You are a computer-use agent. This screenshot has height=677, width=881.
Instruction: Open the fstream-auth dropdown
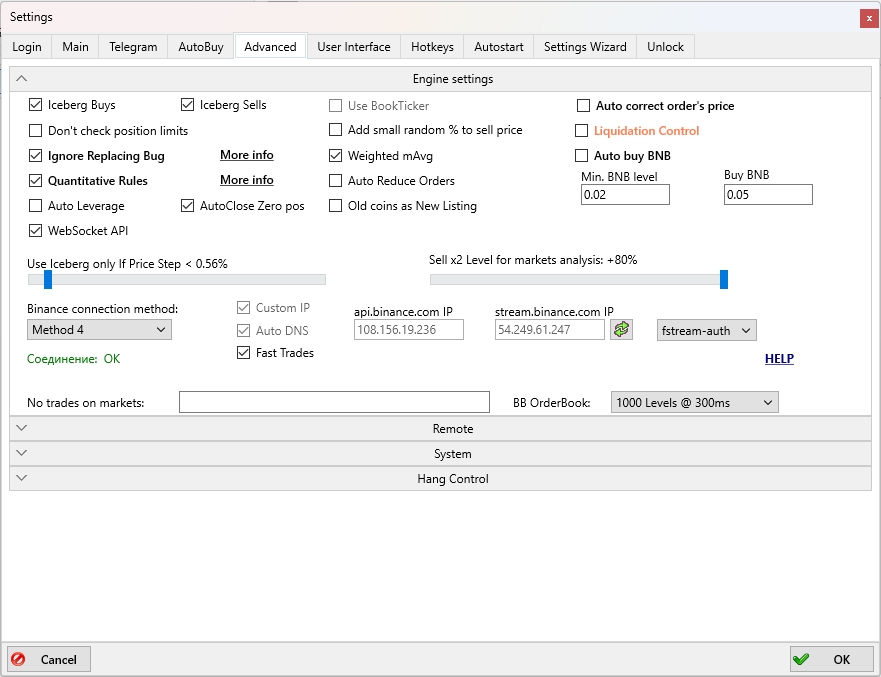pyautogui.click(x=706, y=330)
